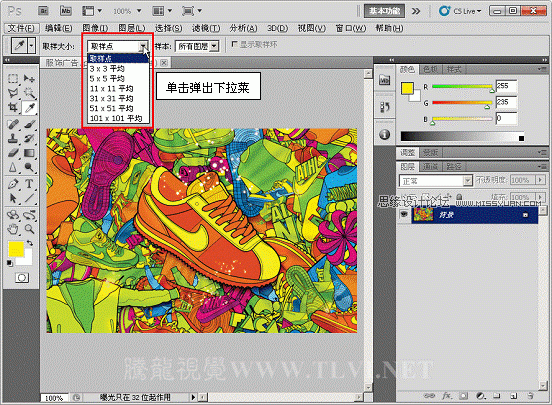Select the Polygonal Lasso tool
The image size is (552, 405).
[13, 93]
